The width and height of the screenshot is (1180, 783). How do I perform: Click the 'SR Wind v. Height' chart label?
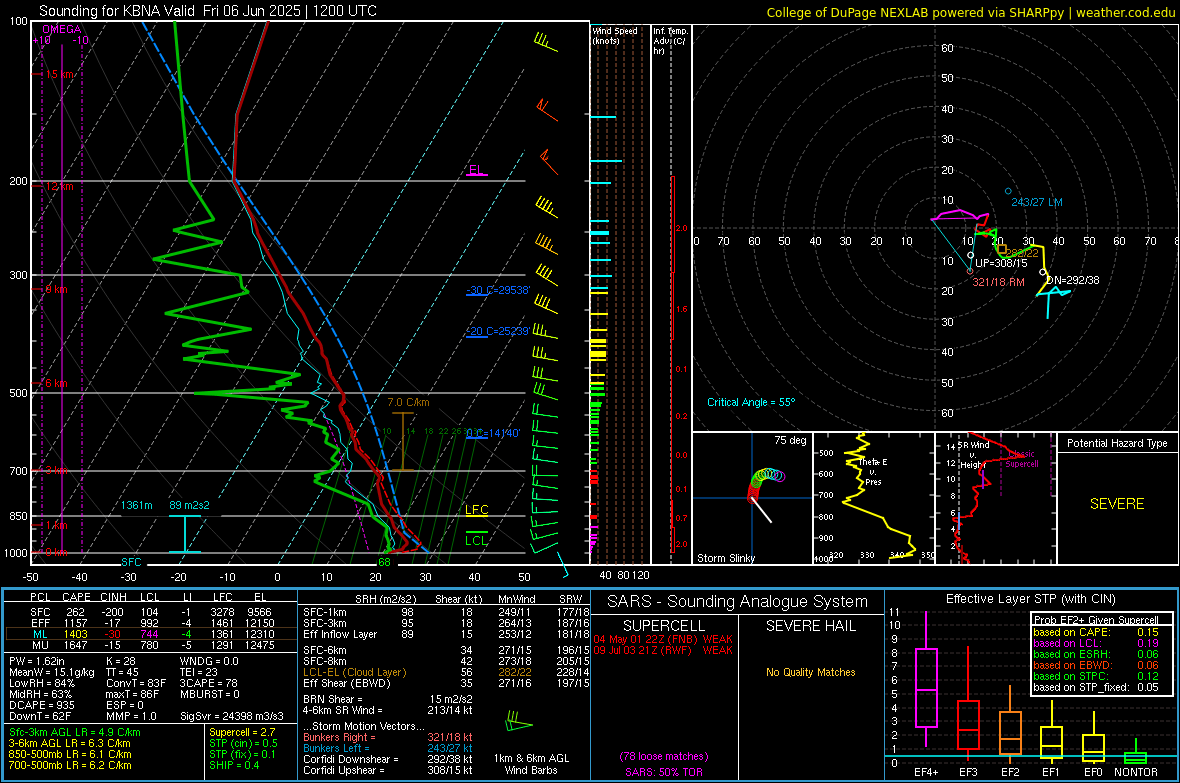click(x=974, y=455)
